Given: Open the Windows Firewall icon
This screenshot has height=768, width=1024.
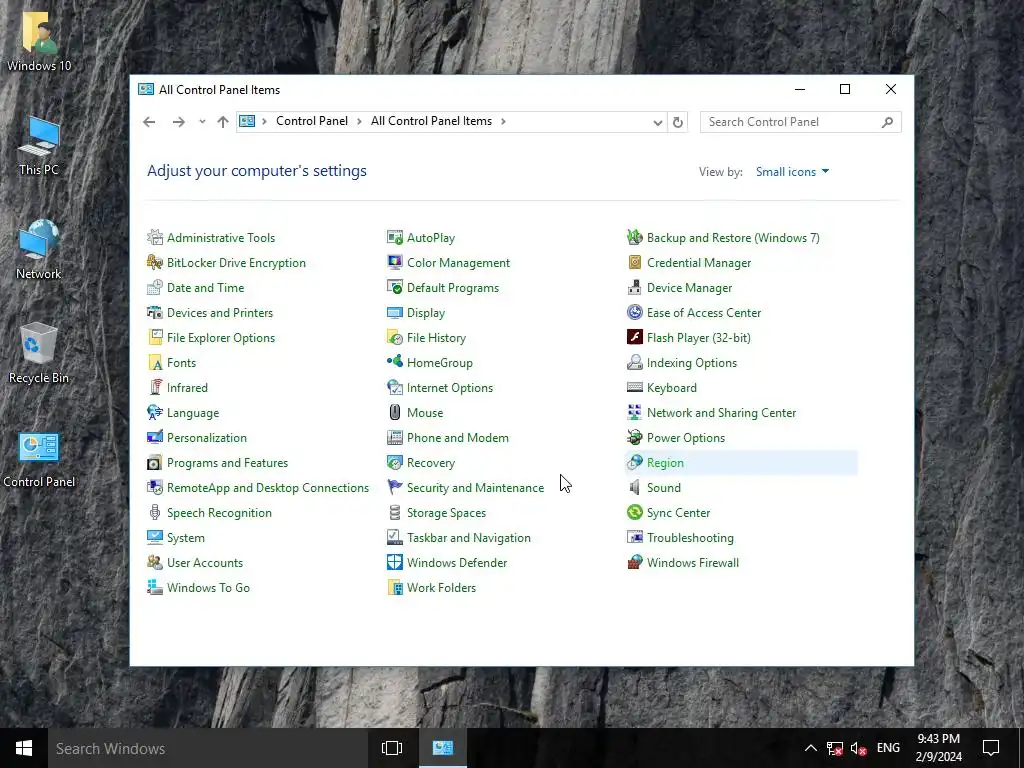Looking at the screenshot, I should [x=635, y=562].
